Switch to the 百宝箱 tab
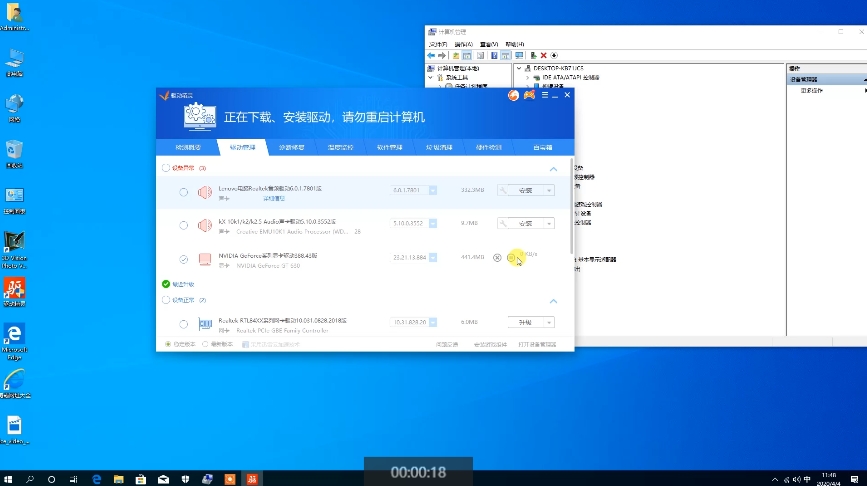The width and height of the screenshot is (867, 486). (542, 148)
